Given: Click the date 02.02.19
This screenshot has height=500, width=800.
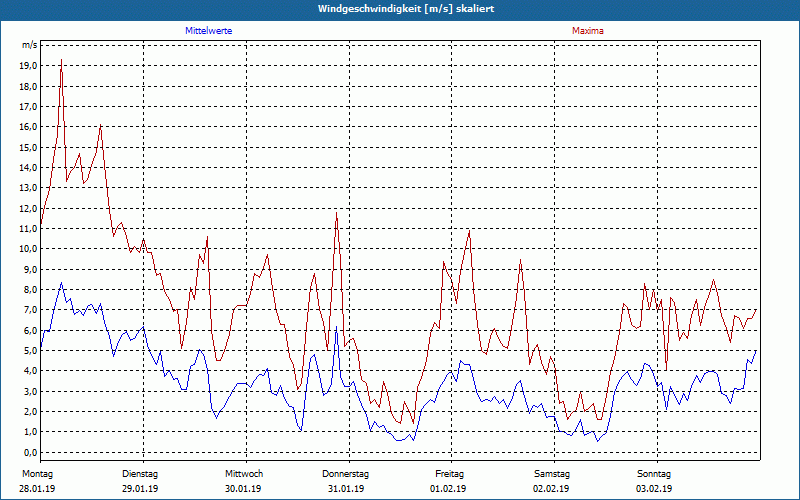Looking at the screenshot, I should 551,489.
